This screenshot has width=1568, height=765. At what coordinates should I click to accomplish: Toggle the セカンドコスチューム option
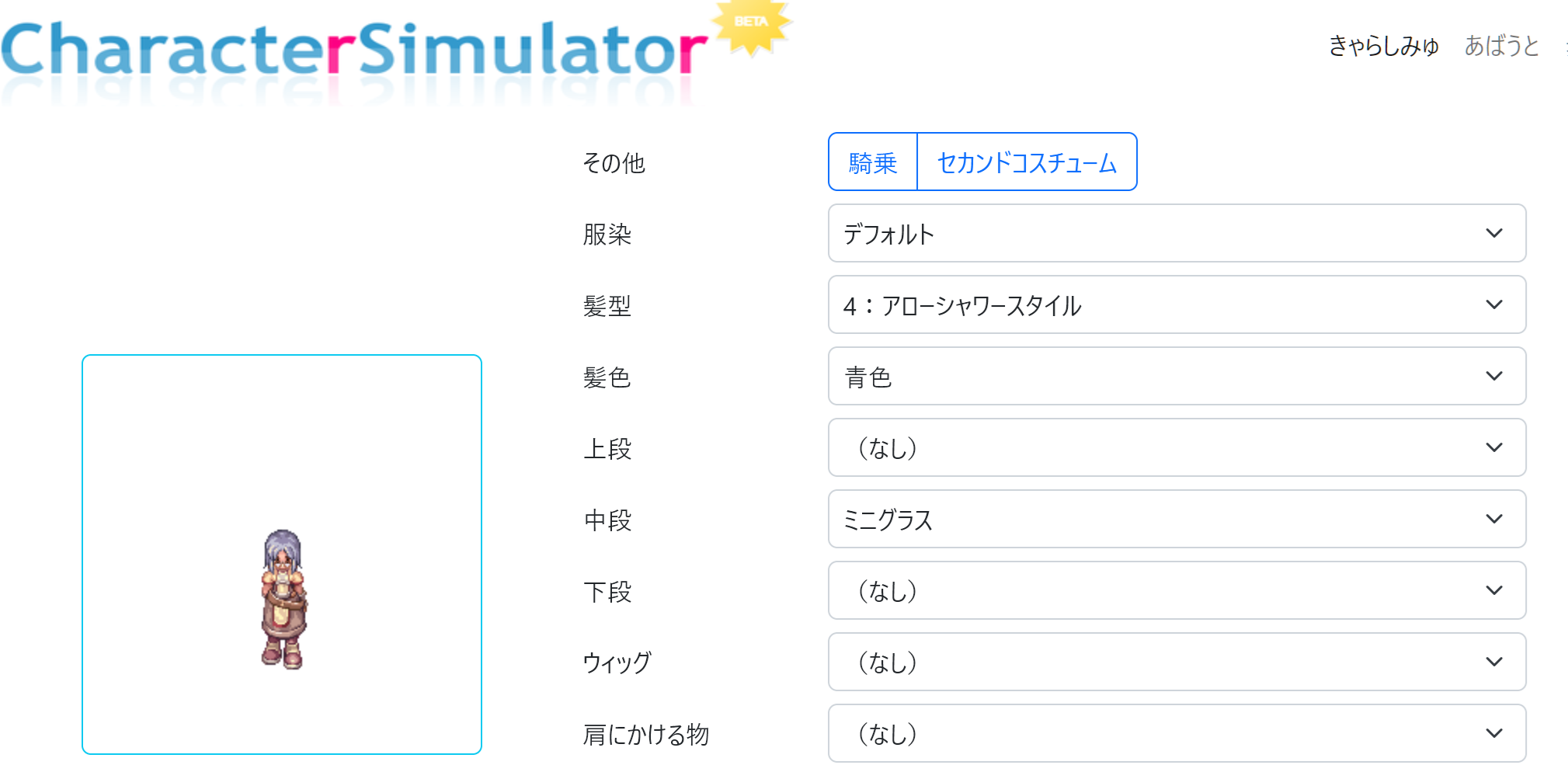(x=1027, y=162)
